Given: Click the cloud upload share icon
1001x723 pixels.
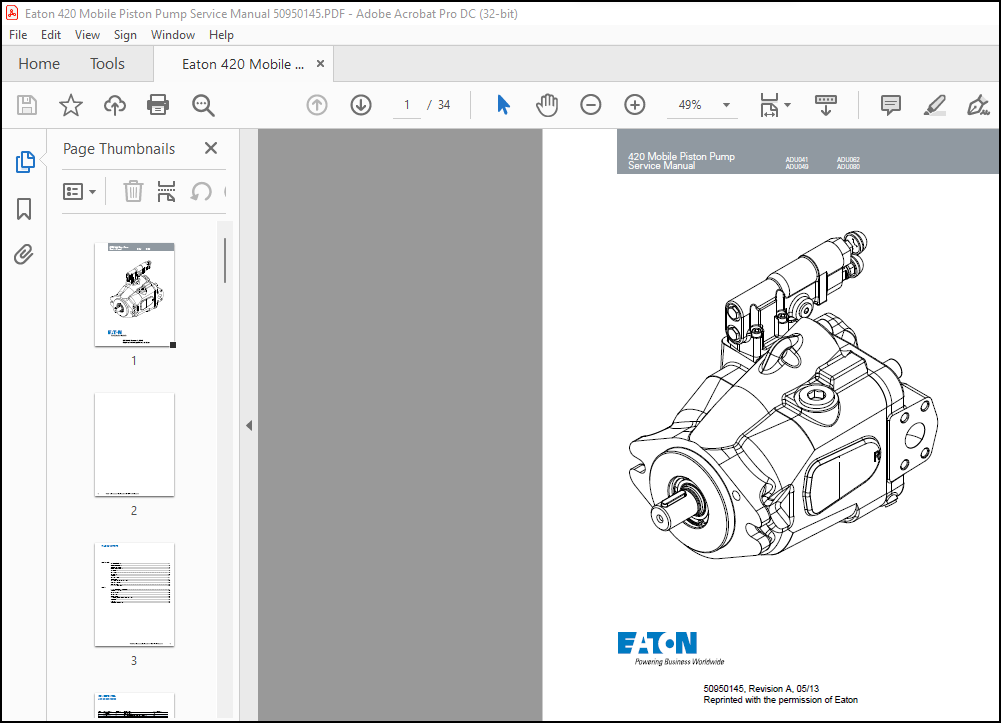Looking at the screenshot, I should pyautogui.click(x=115, y=105).
